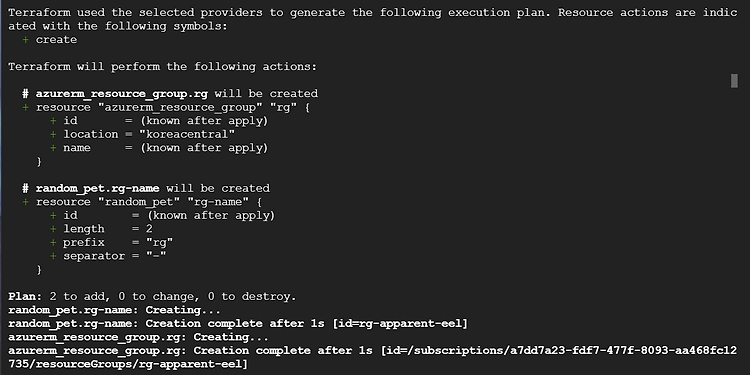Click the green plus before create
This screenshot has height=375, width=750.
click(x=25, y=40)
